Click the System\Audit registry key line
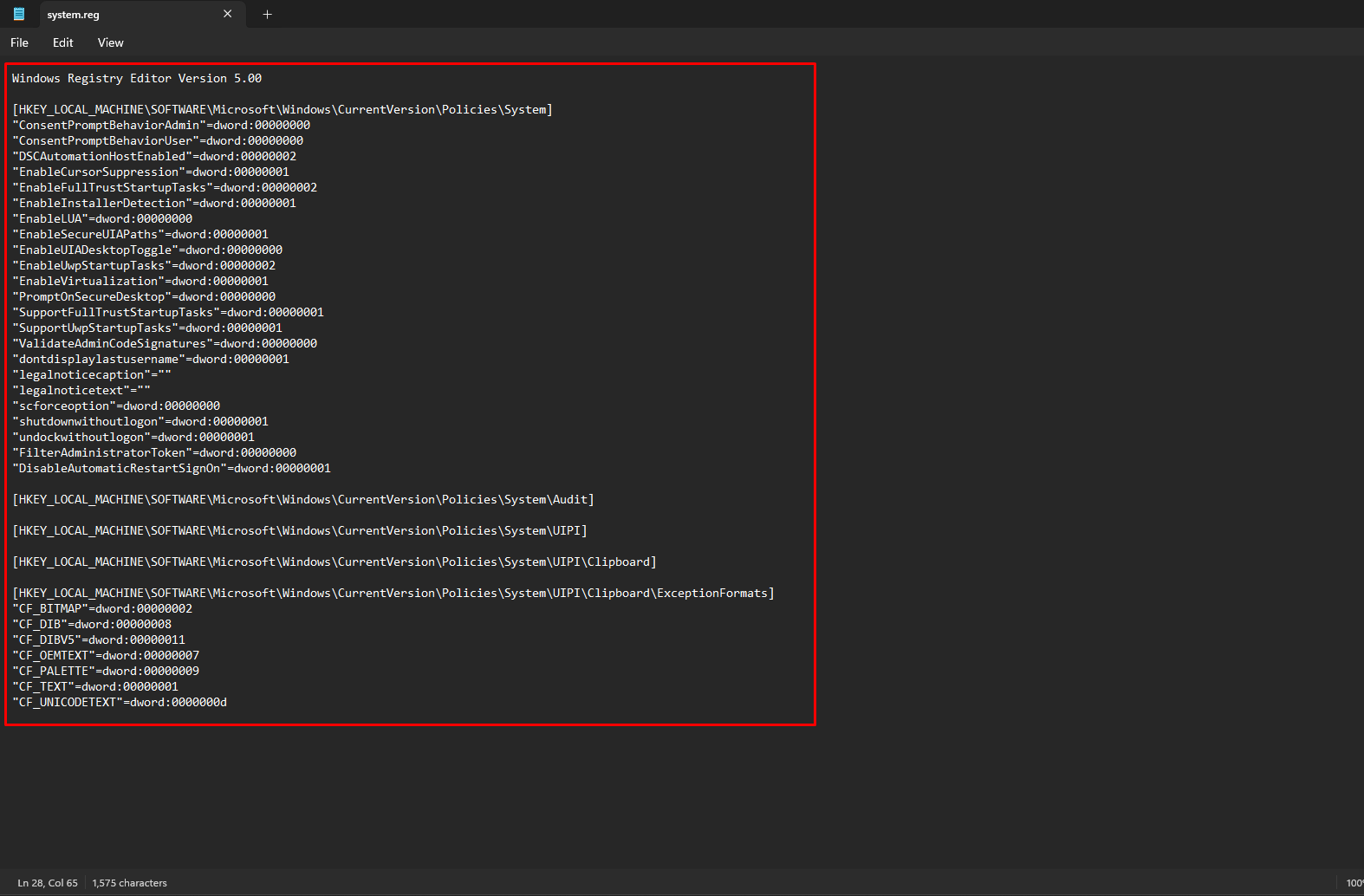 [x=303, y=499]
